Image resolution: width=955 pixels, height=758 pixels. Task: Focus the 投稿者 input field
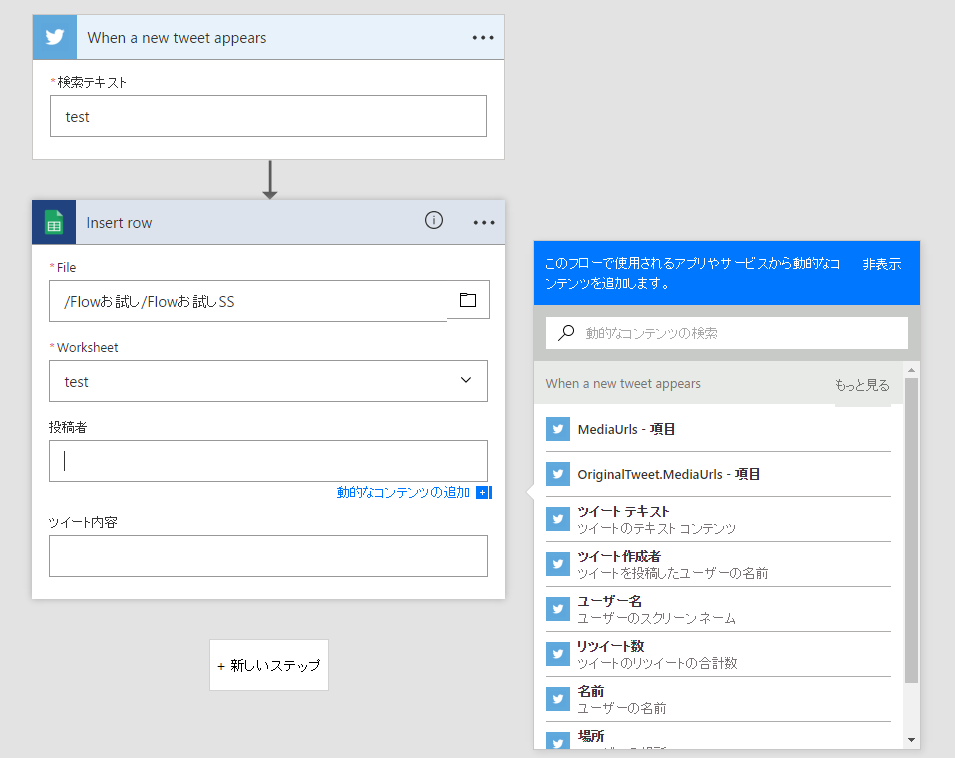pos(269,461)
